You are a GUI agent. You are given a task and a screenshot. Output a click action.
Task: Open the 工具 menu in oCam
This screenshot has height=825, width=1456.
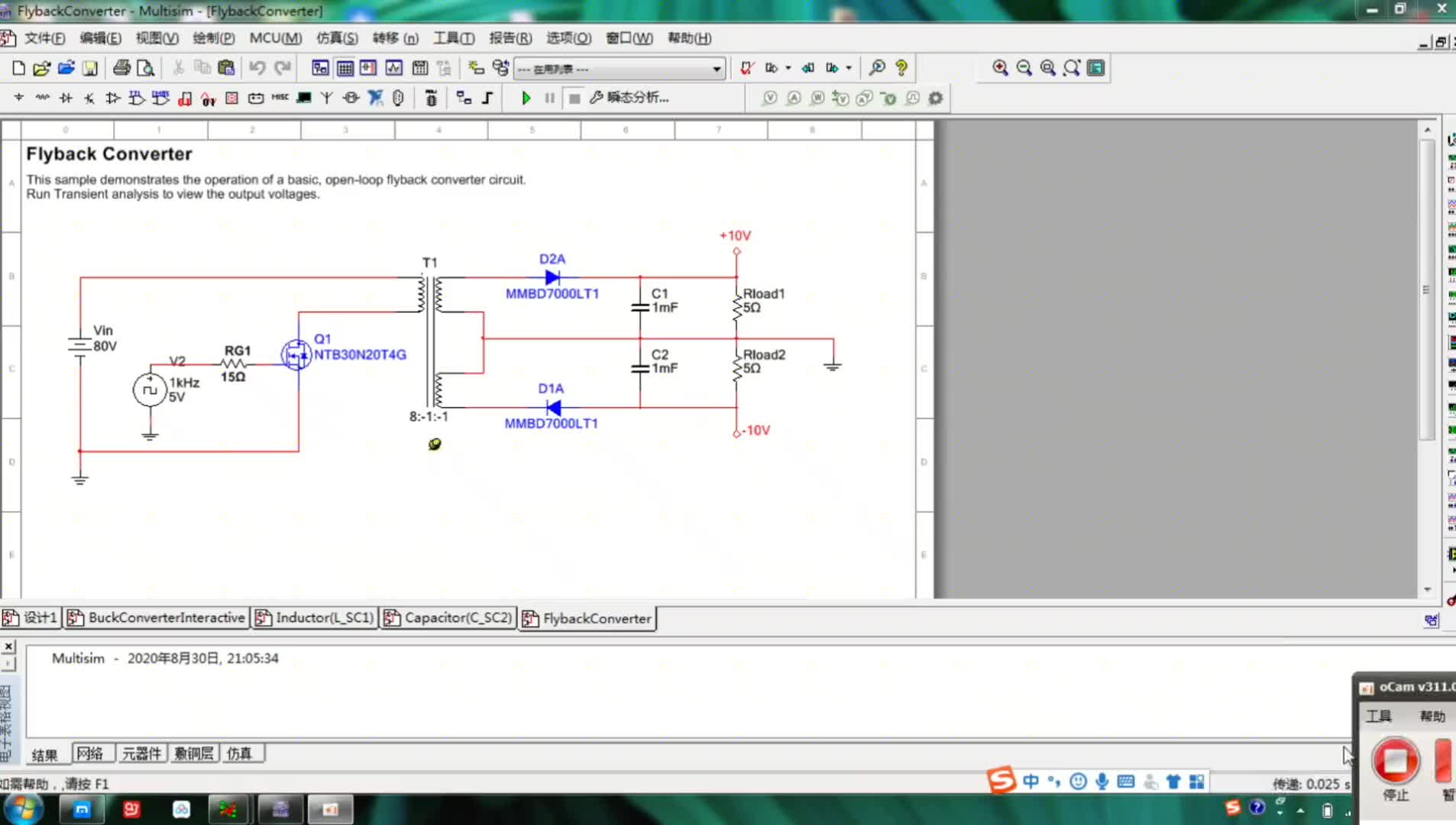click(1378, 716)
